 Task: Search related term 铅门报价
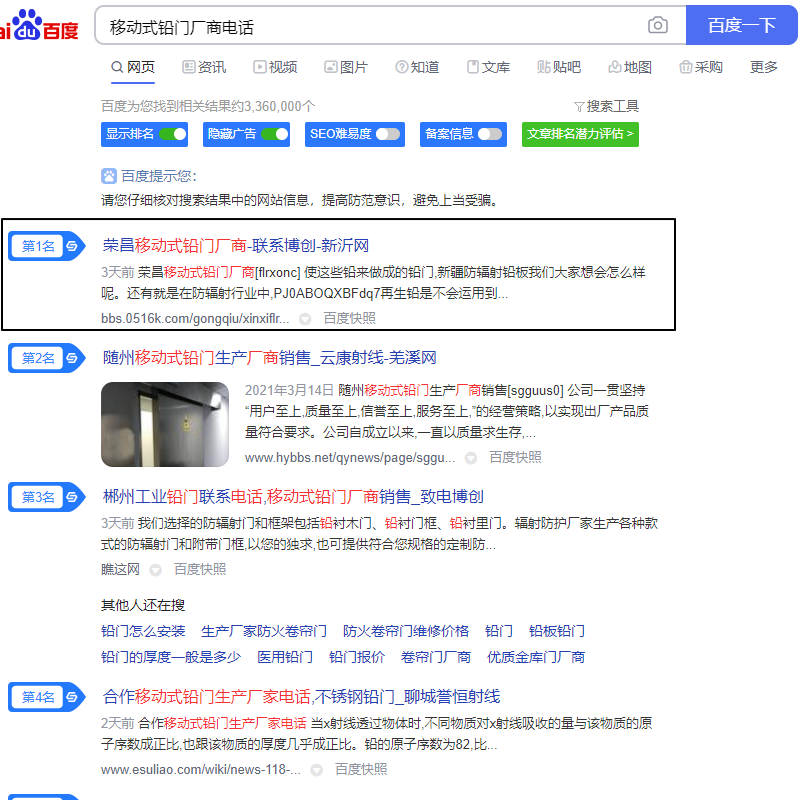357,657
